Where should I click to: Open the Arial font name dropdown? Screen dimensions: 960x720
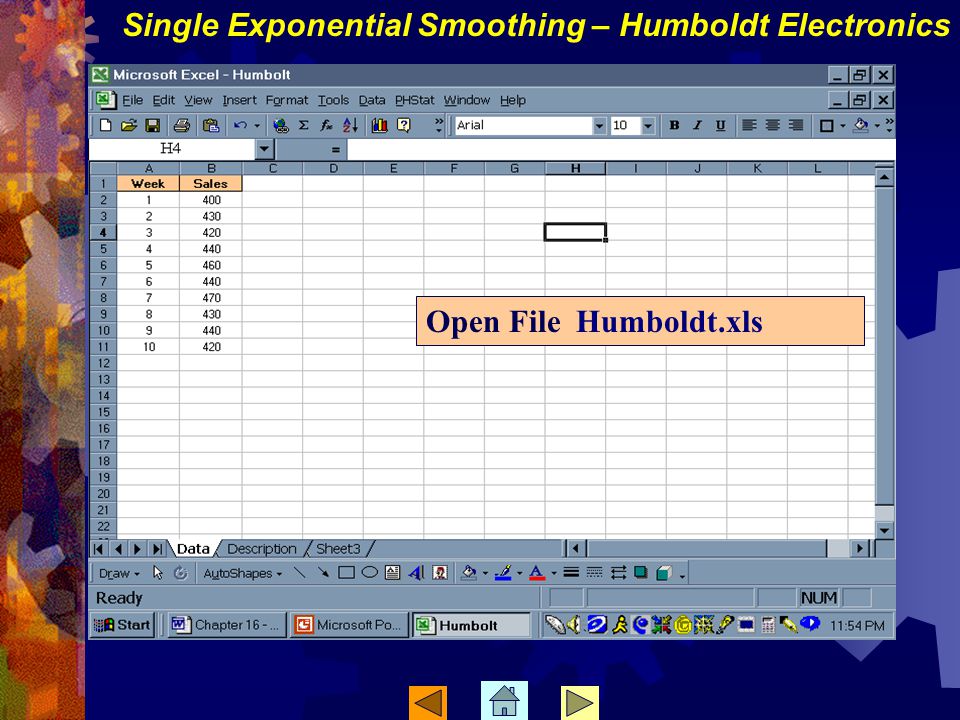pyautogui.click(x=599, y=126)
